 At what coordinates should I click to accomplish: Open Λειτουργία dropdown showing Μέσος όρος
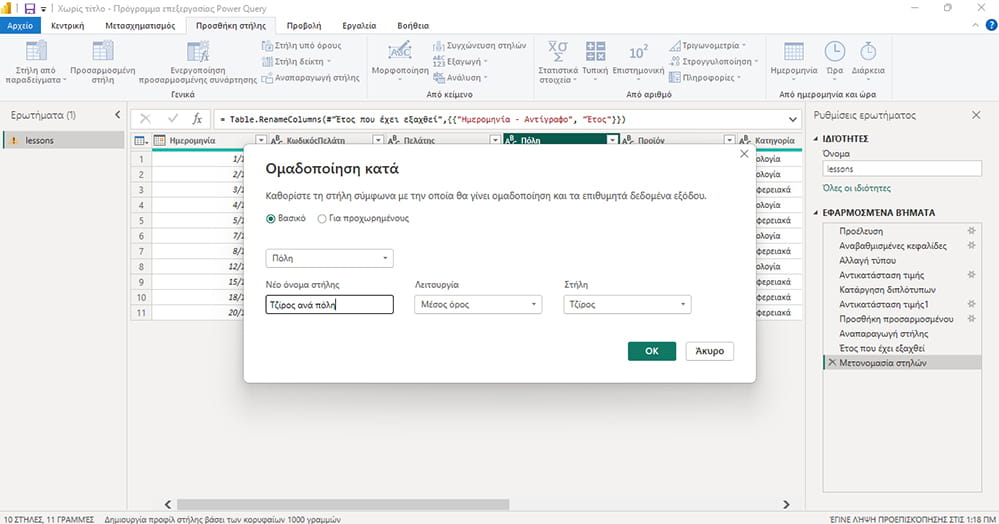point(478,305)
